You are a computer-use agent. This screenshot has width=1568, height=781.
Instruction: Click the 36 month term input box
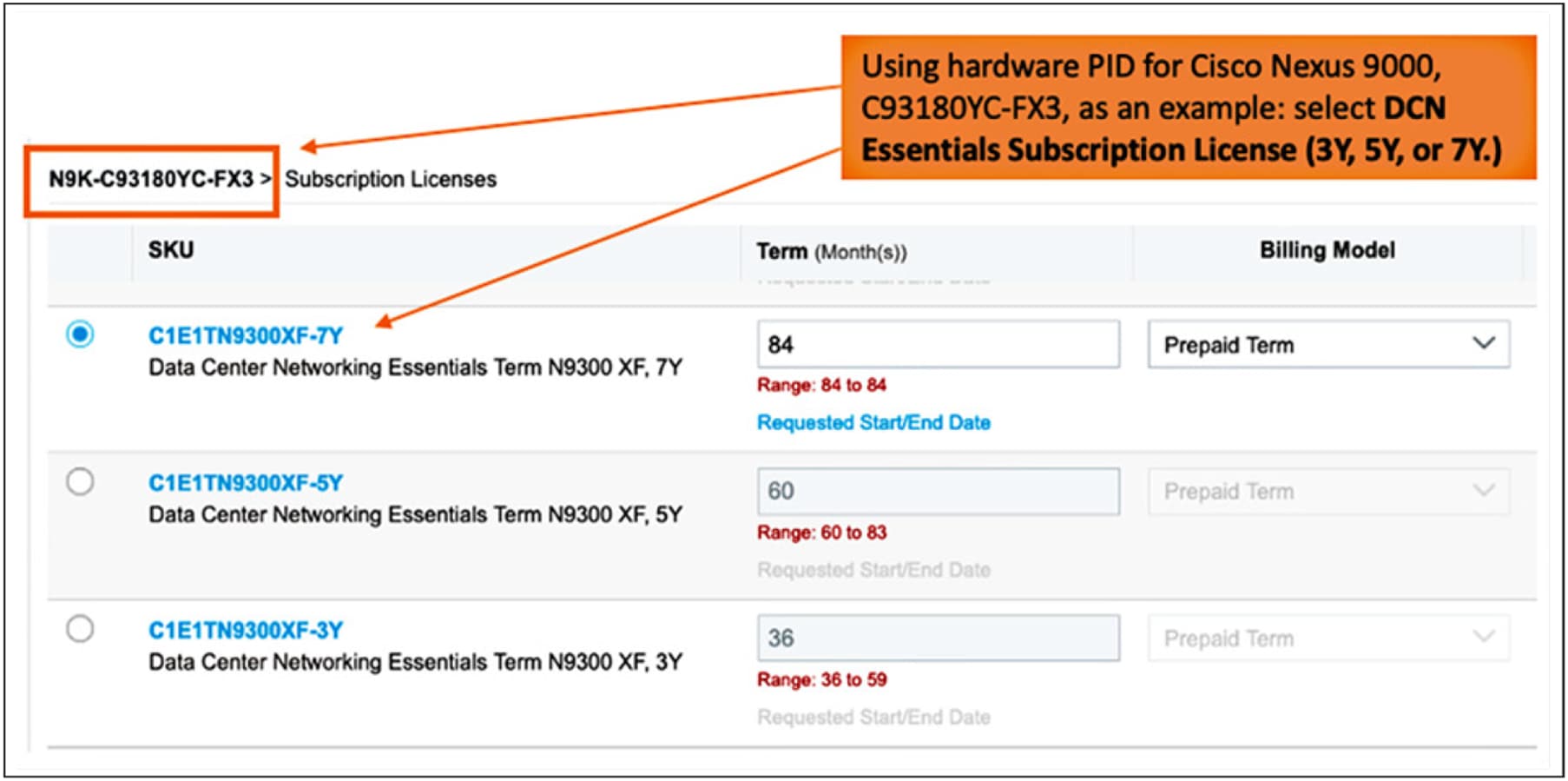pyautogui.click(x=938, y=638)
